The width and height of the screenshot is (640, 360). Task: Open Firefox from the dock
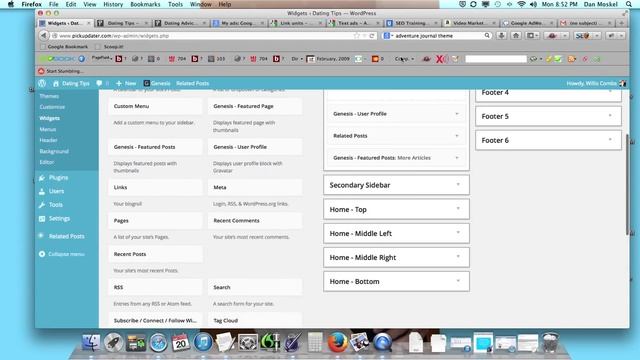click(337, 342)
